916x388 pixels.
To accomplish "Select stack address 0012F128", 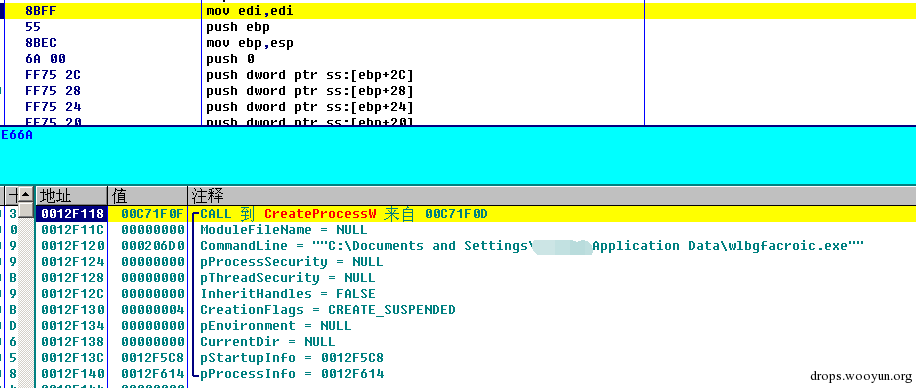I will (x=72, y=278).
